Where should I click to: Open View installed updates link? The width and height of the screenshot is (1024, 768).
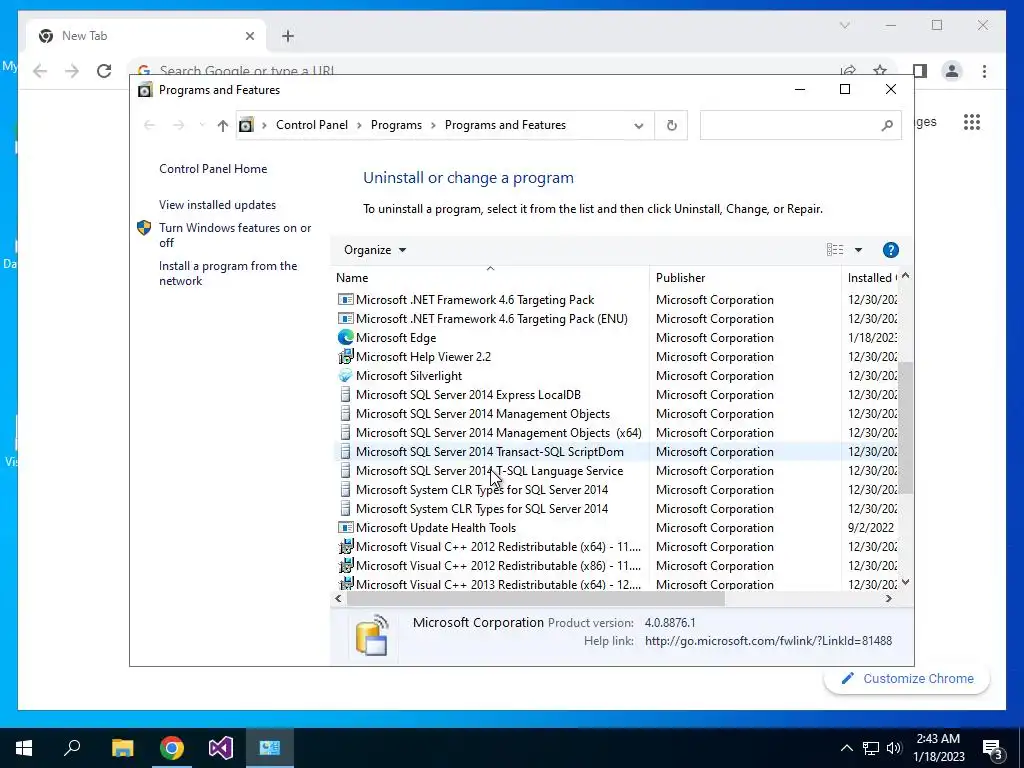[217, 205]
